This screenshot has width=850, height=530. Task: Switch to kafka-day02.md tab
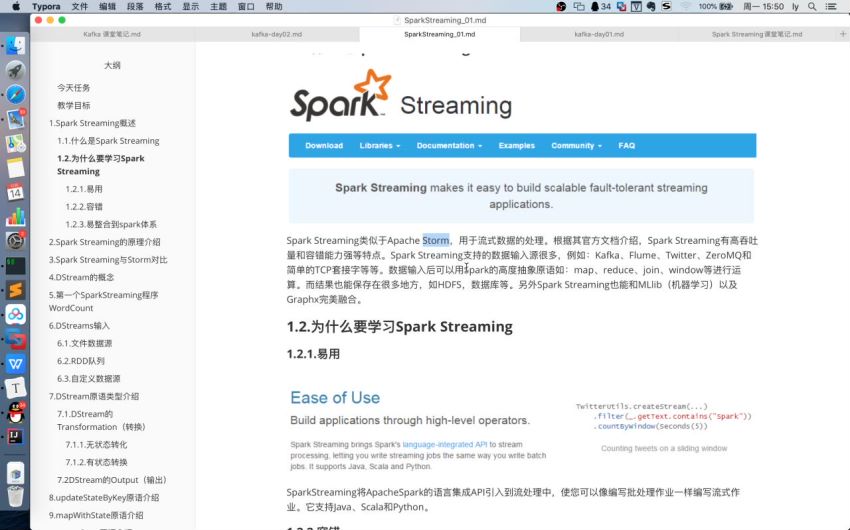[x=277, y=34]
